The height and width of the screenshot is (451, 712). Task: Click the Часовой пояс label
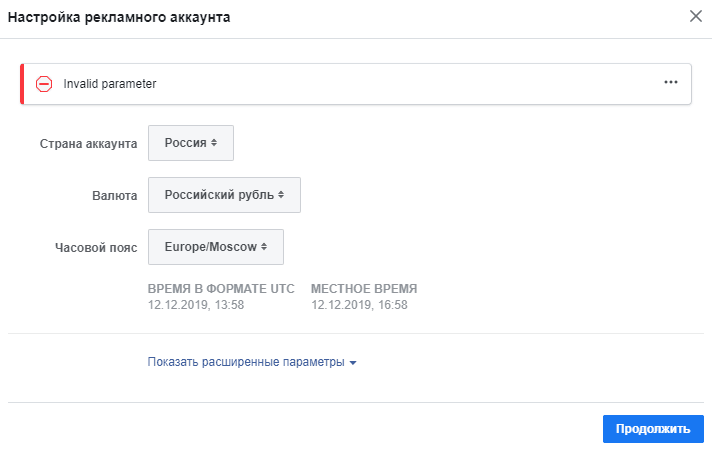tap(97, 247)
